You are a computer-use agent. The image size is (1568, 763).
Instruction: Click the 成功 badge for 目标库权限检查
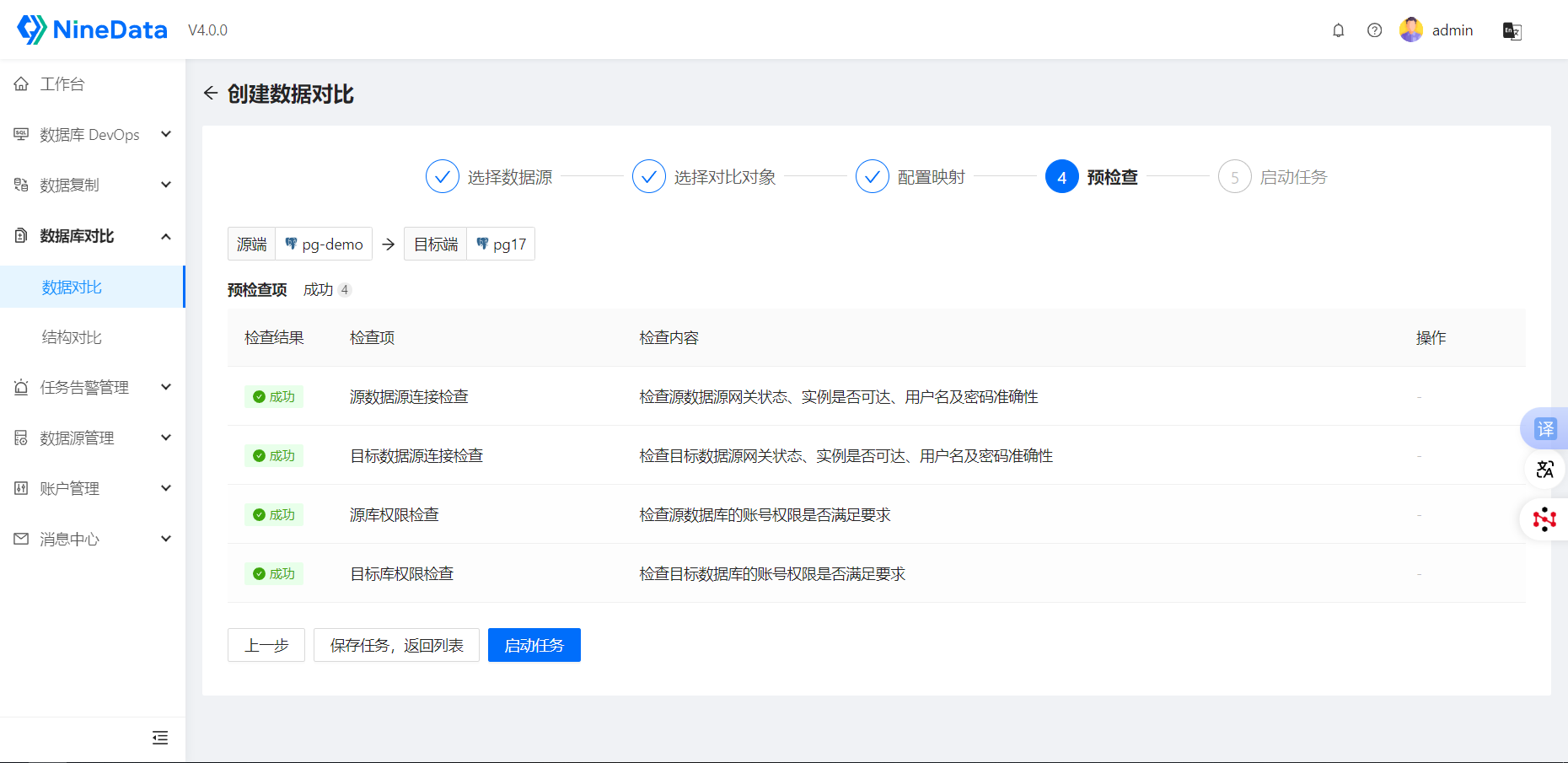(x=274, y=573)
